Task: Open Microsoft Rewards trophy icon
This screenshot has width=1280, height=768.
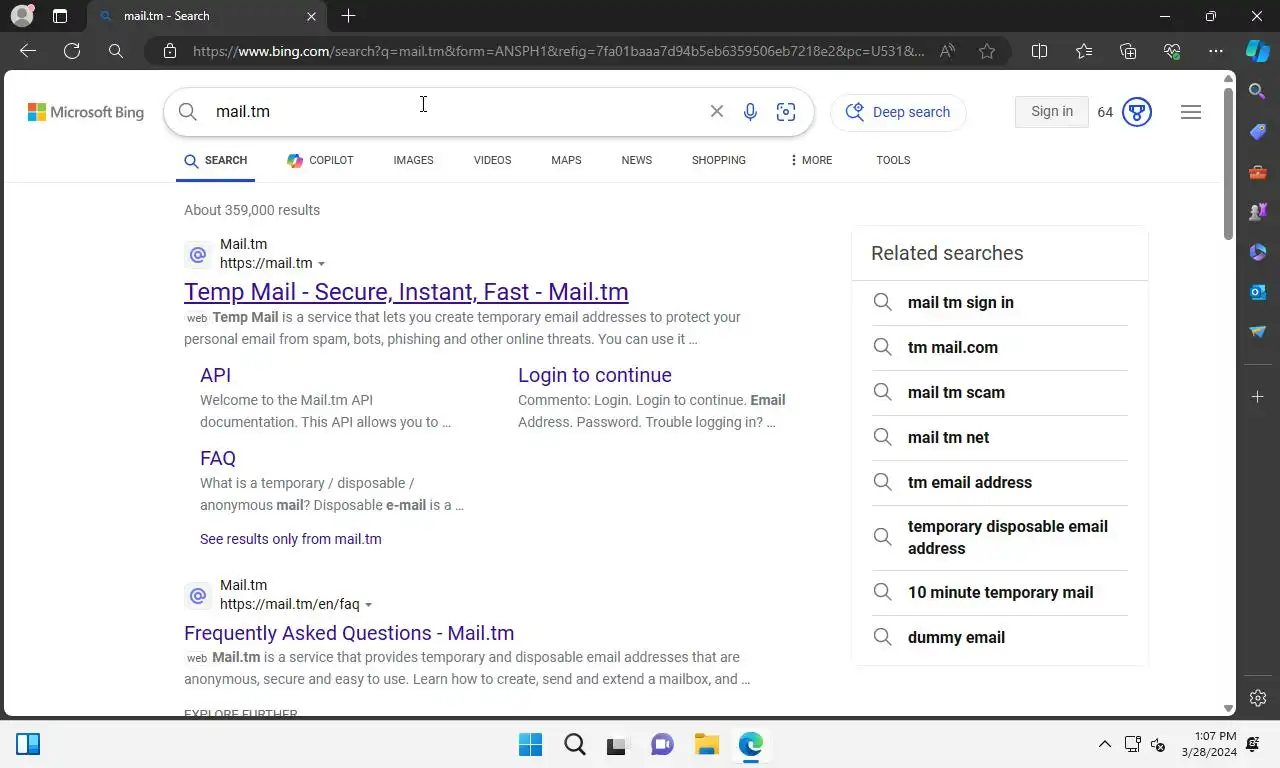Action: (1136, 112)
